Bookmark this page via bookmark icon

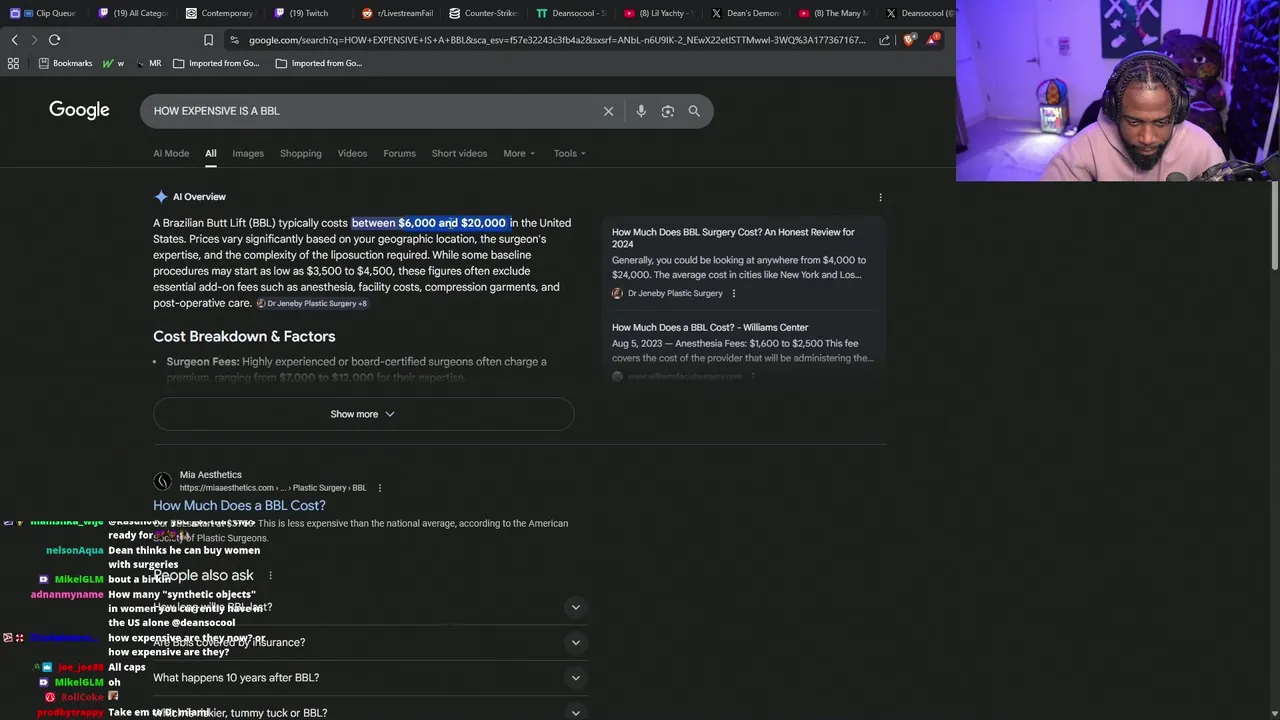208,40
